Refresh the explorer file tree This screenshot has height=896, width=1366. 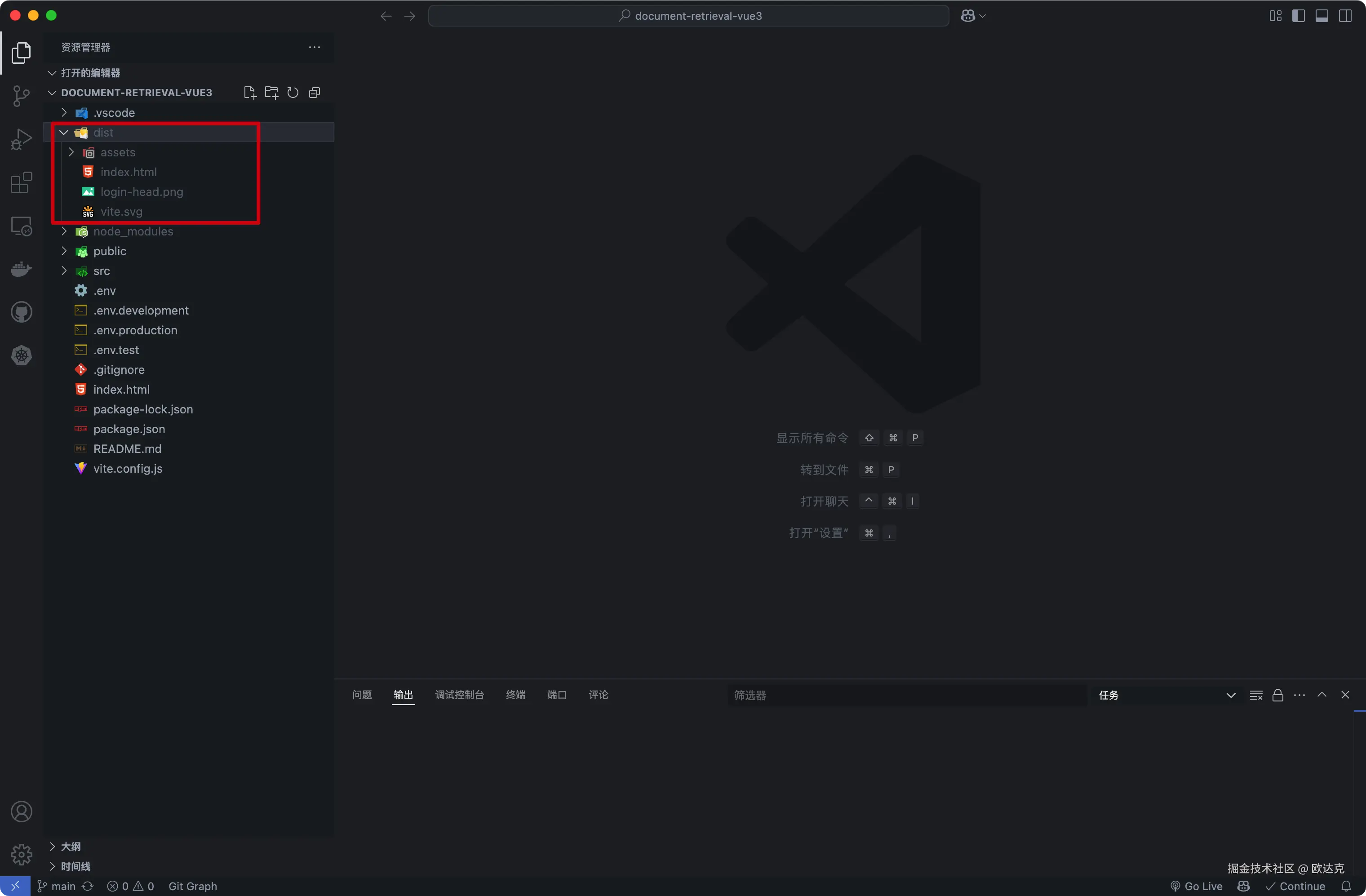(293, 93)
